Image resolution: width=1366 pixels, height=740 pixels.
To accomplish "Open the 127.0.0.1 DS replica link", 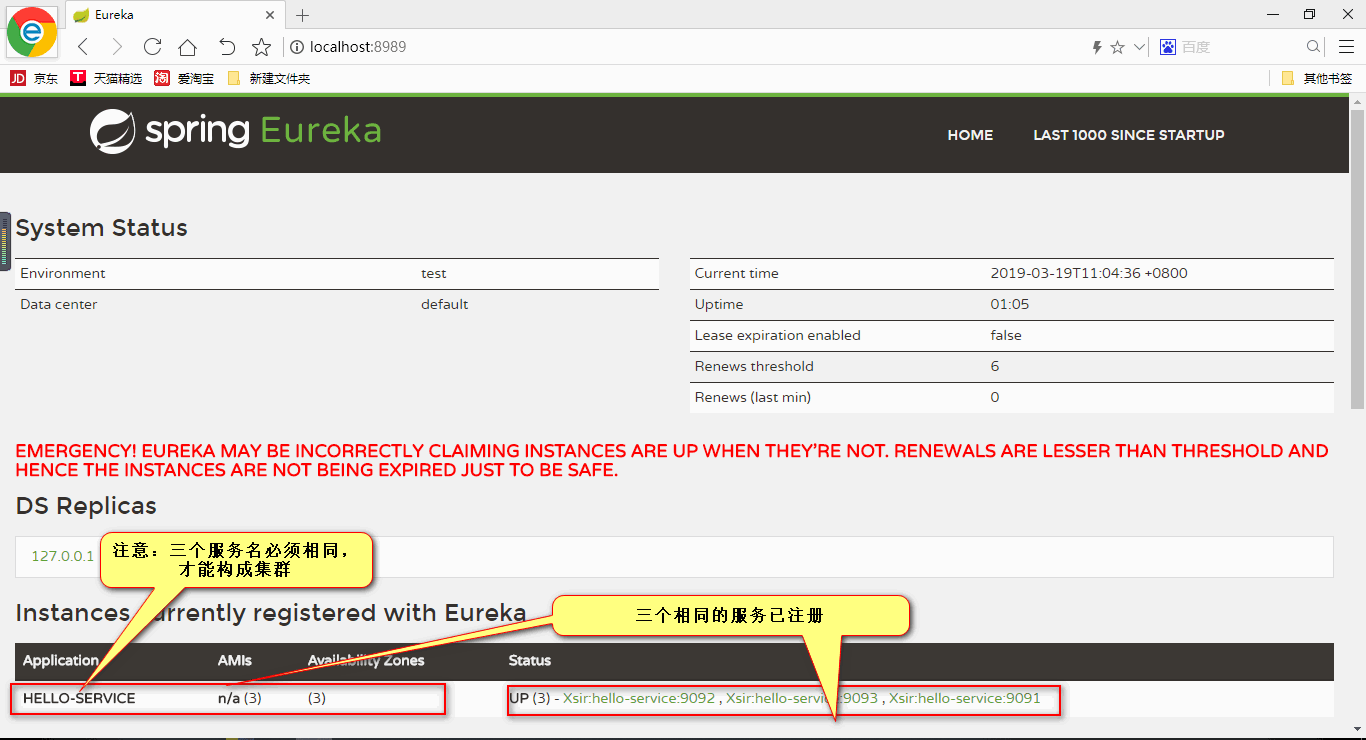I will click(x=62, y=556).
